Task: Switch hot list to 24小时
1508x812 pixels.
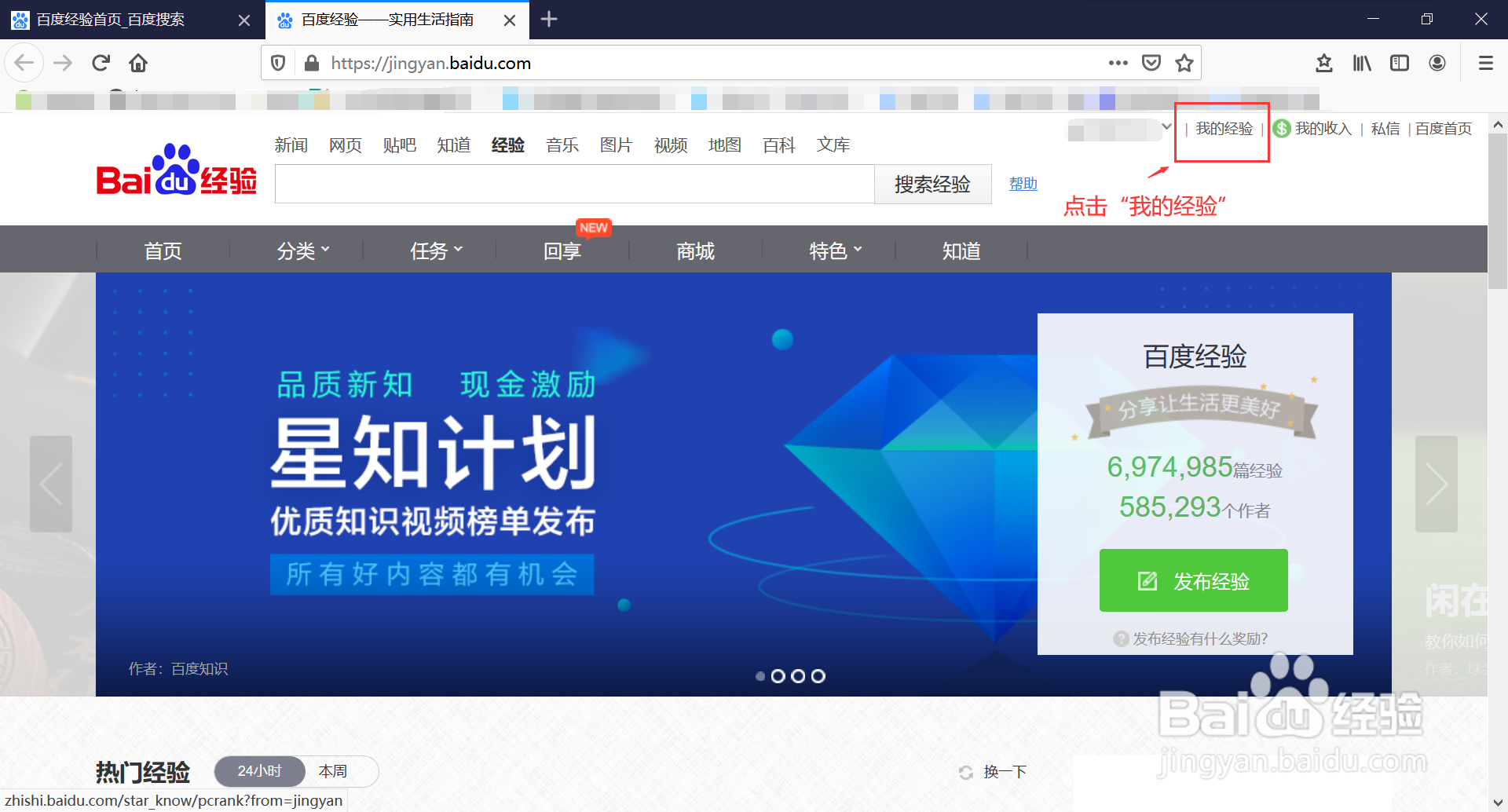Action: (259, 771)
